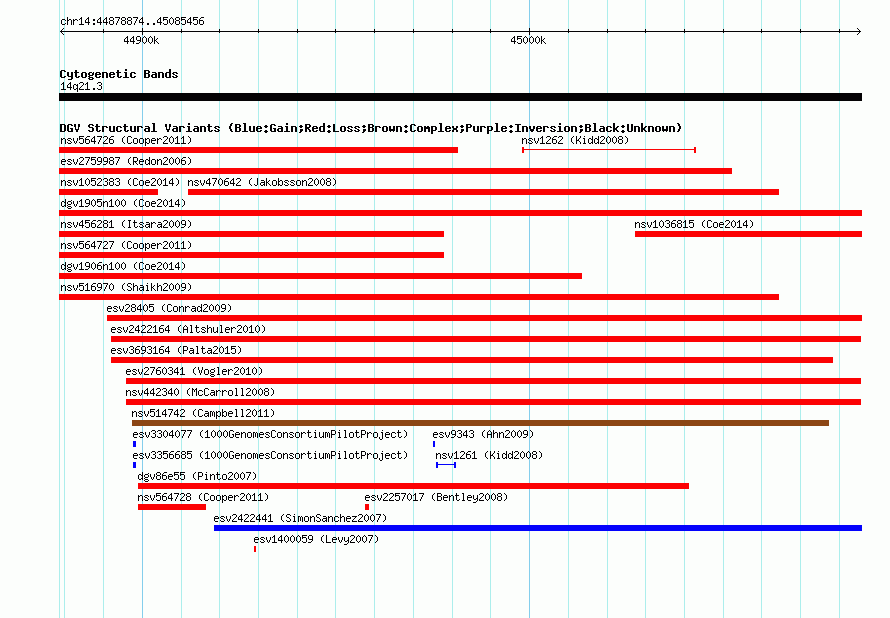Click the nsv456281 (Itsara2009) label
The image size is (890, 618).
coord(126,224)
